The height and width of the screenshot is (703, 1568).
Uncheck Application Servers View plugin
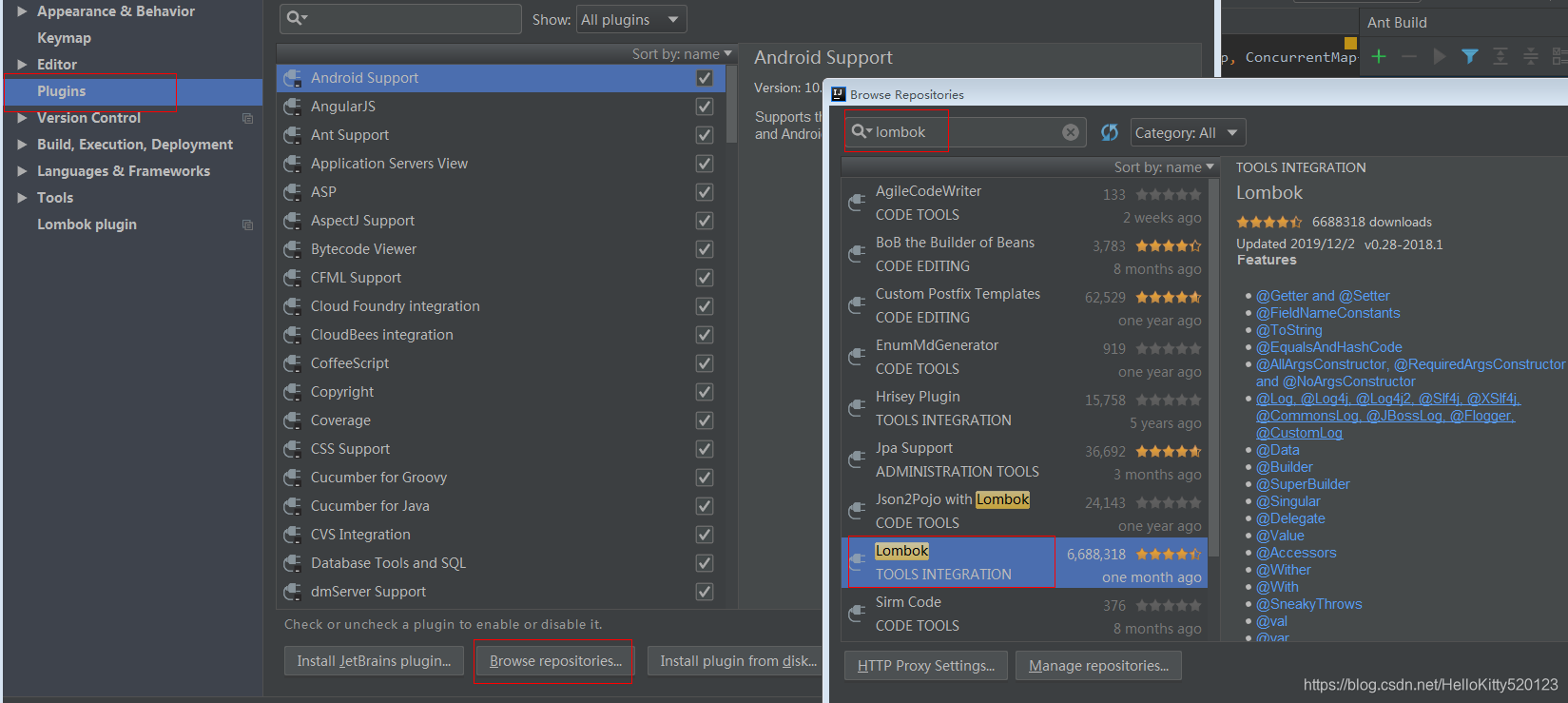pyautogui.click(x=705, y=164)
